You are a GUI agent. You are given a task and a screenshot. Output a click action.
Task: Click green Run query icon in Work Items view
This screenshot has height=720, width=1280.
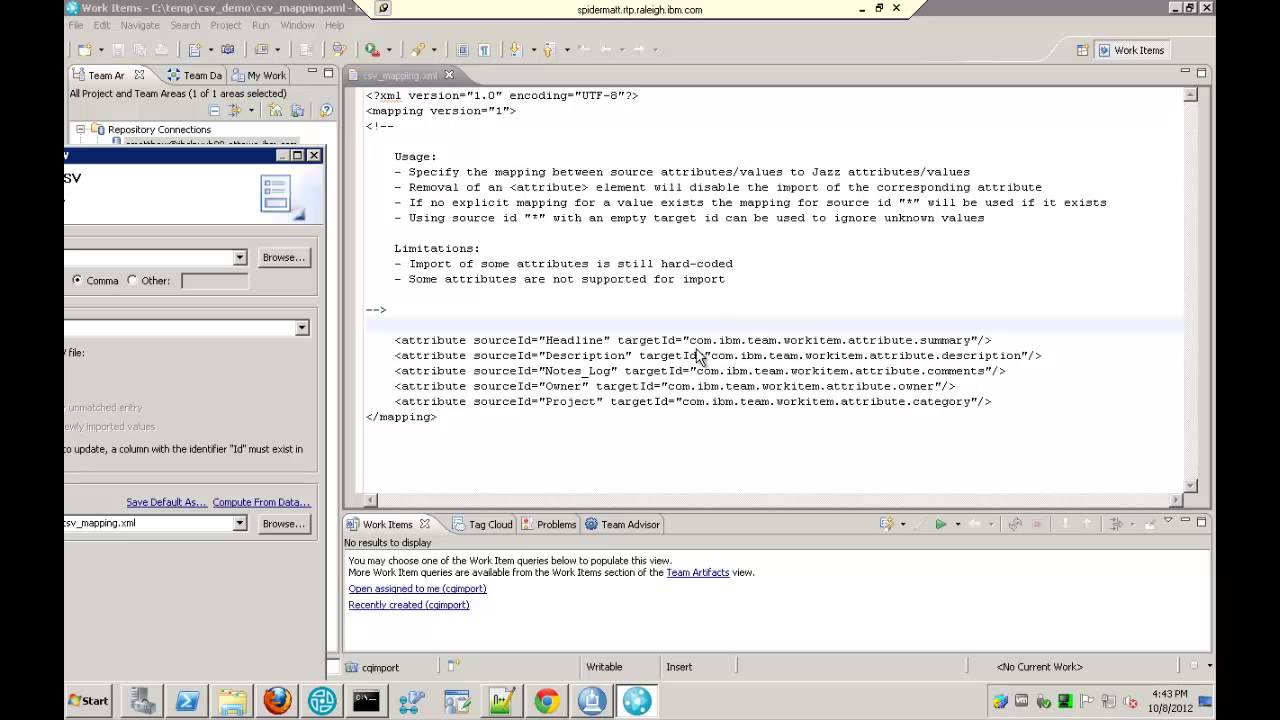tap(940, 524)
